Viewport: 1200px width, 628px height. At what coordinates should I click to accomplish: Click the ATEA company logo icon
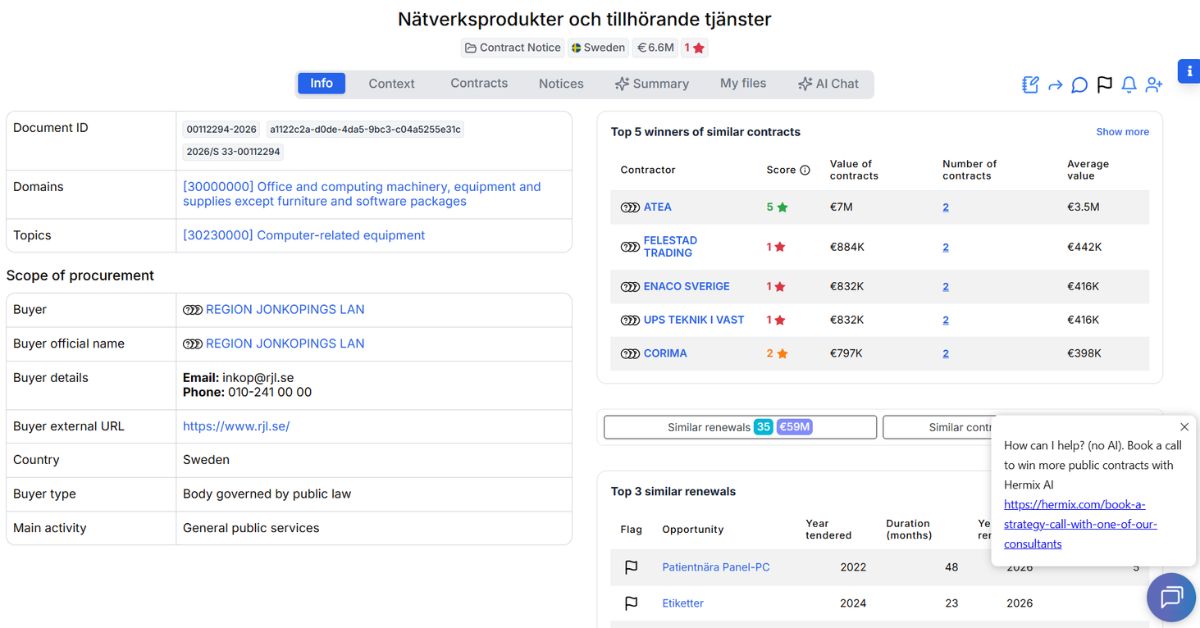(631, 207)
